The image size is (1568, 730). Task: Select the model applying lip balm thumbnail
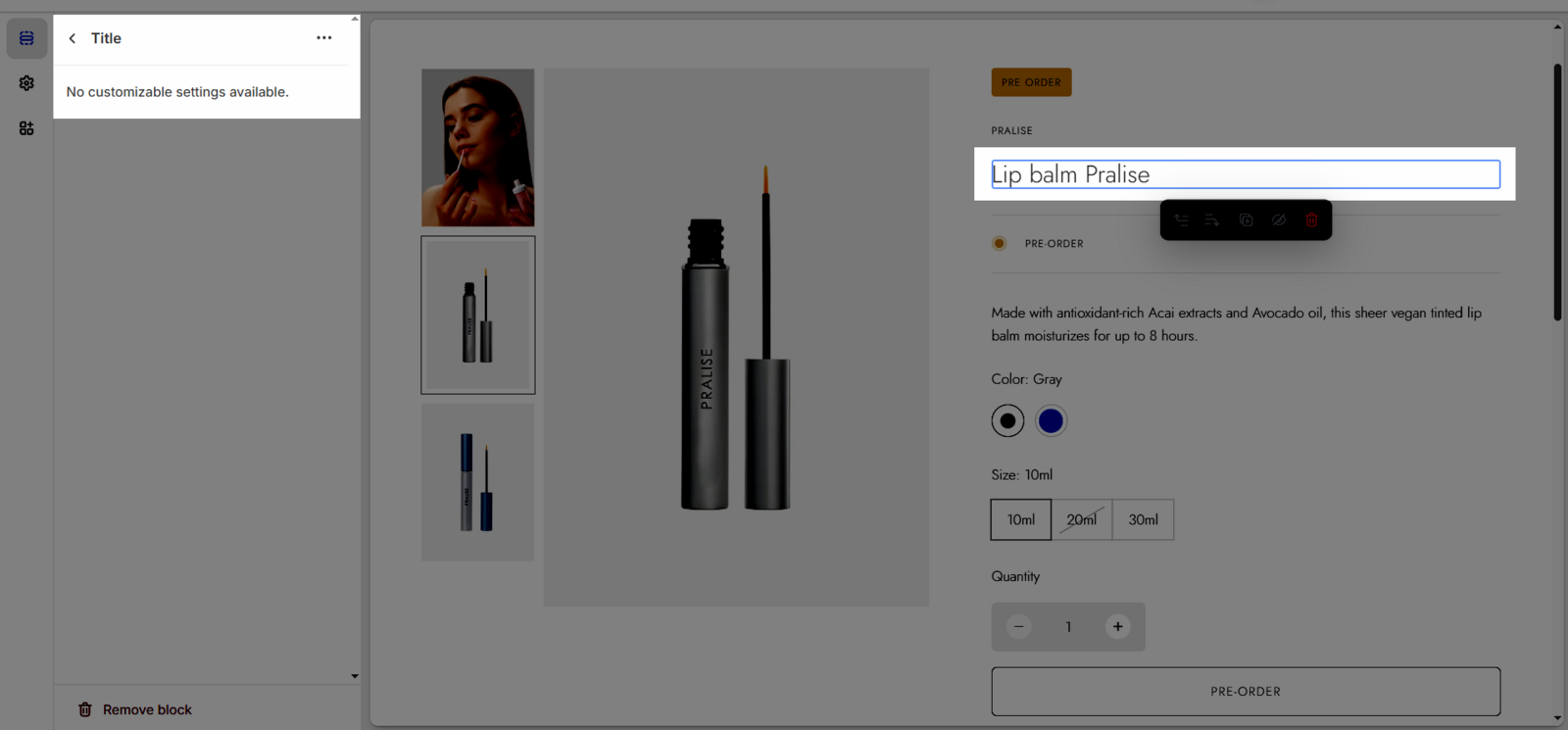tap(478, 148)
